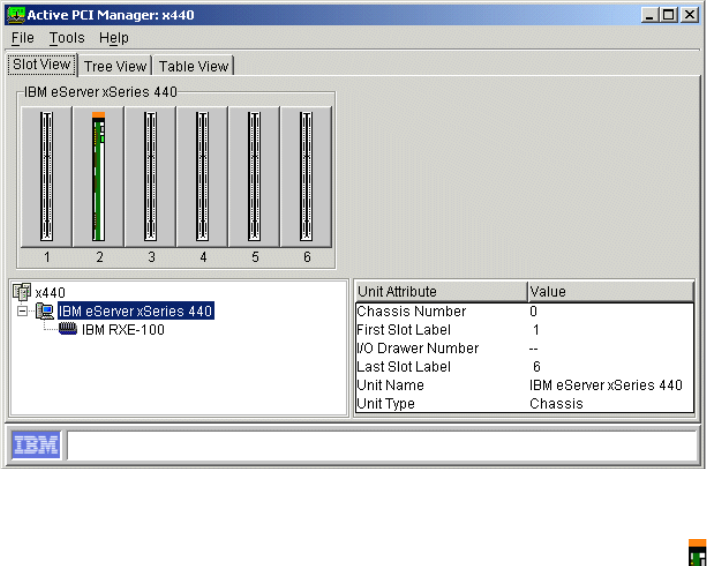
Task: Click the xSeries 440 computer icon
Action: point(45,311)
